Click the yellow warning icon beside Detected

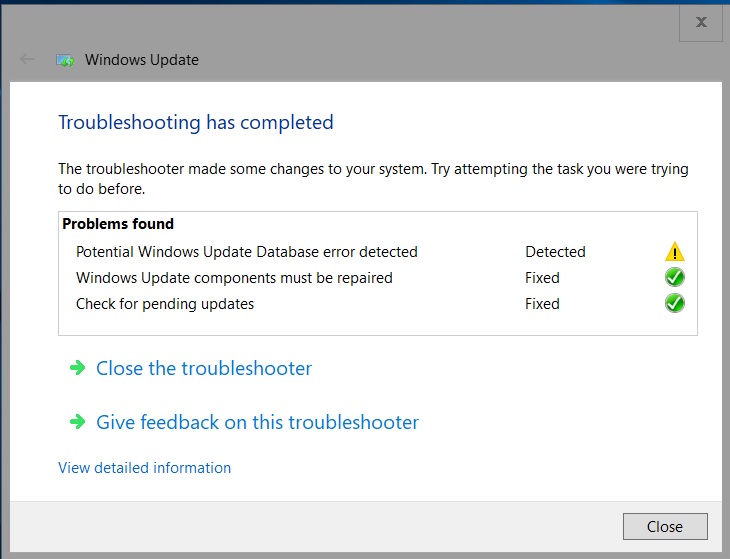pyautogui.click(x=675, y=252)
